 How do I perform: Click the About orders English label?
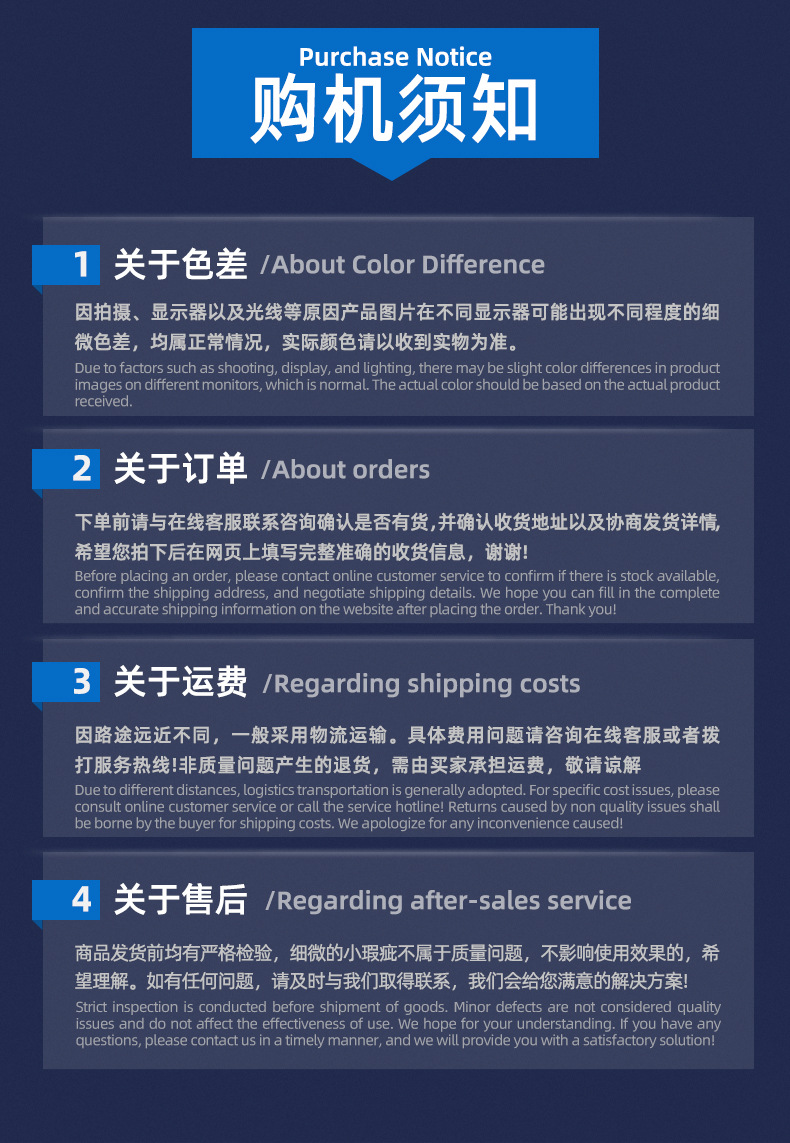click(x=345, y=469)
